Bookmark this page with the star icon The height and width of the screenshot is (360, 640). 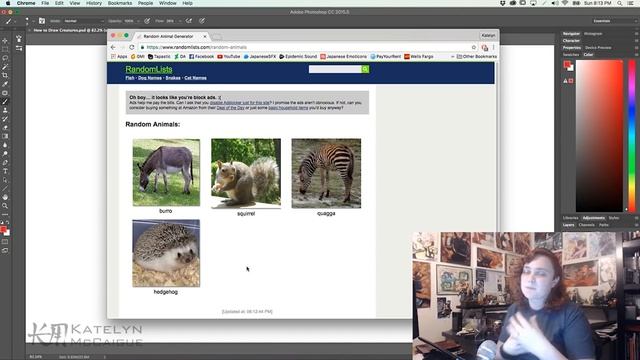click(473, 47)
